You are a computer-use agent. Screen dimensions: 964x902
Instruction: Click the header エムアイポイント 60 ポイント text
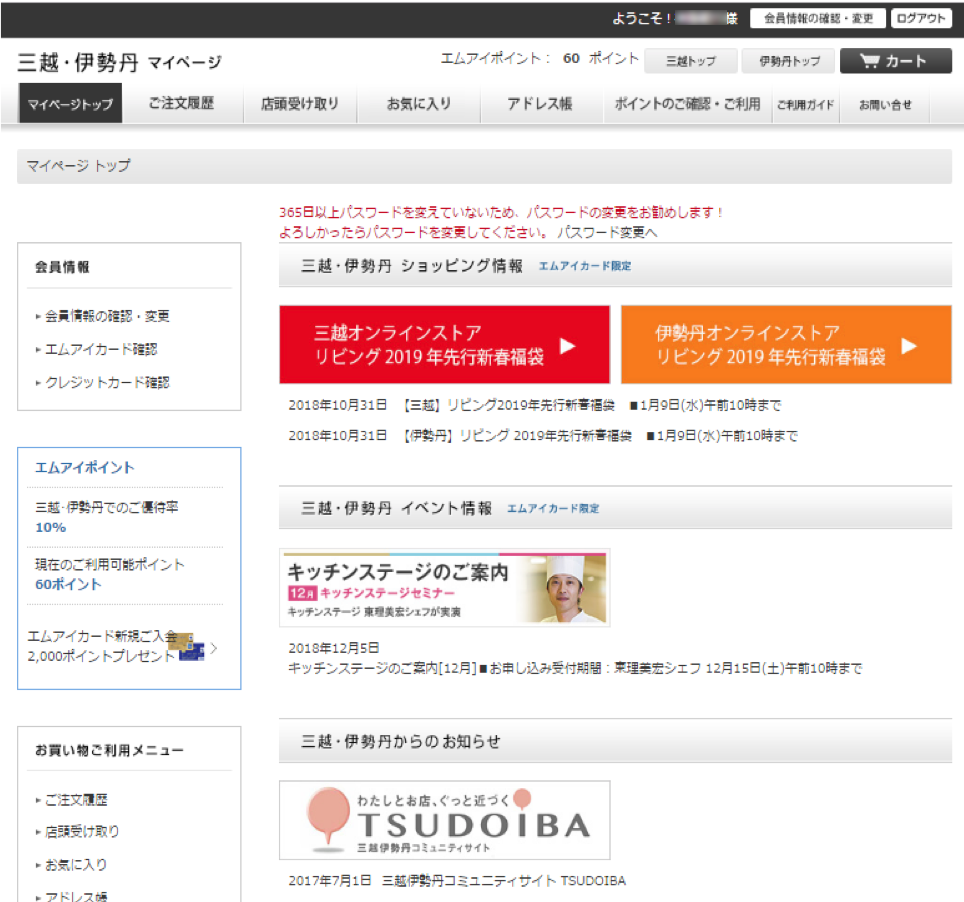tap(540, 58)
